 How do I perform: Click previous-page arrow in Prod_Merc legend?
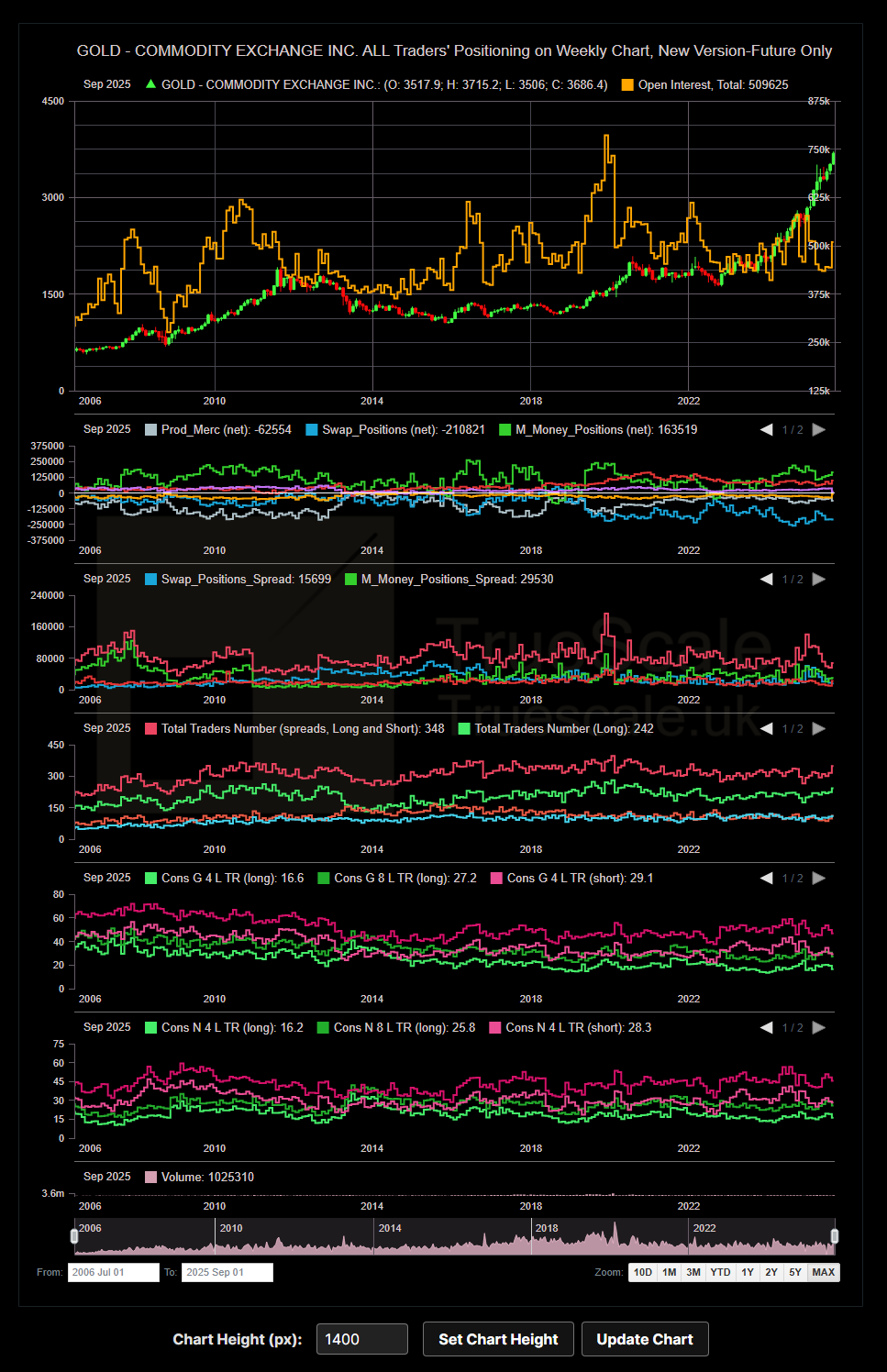(x=767, y=429)
